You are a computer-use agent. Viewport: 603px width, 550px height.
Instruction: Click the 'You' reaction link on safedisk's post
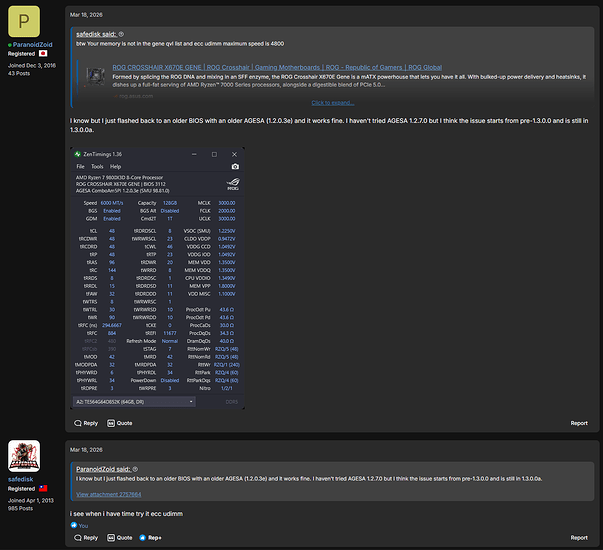click(x=83, y=526)
